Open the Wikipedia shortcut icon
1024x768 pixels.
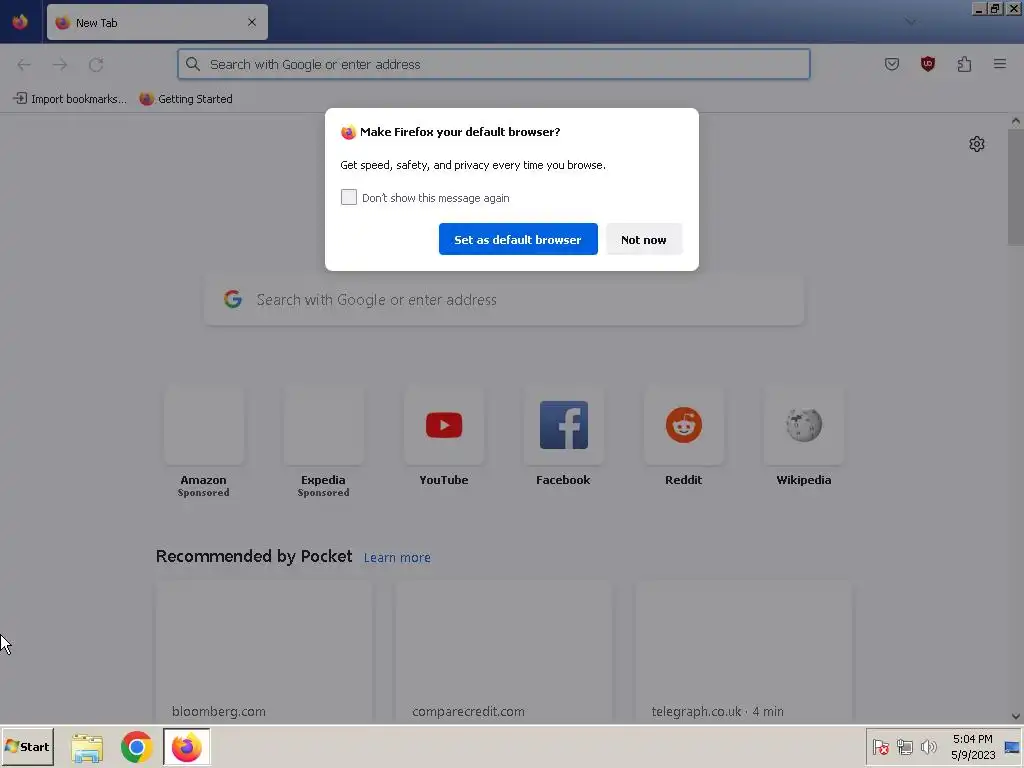tap(804, 425)
